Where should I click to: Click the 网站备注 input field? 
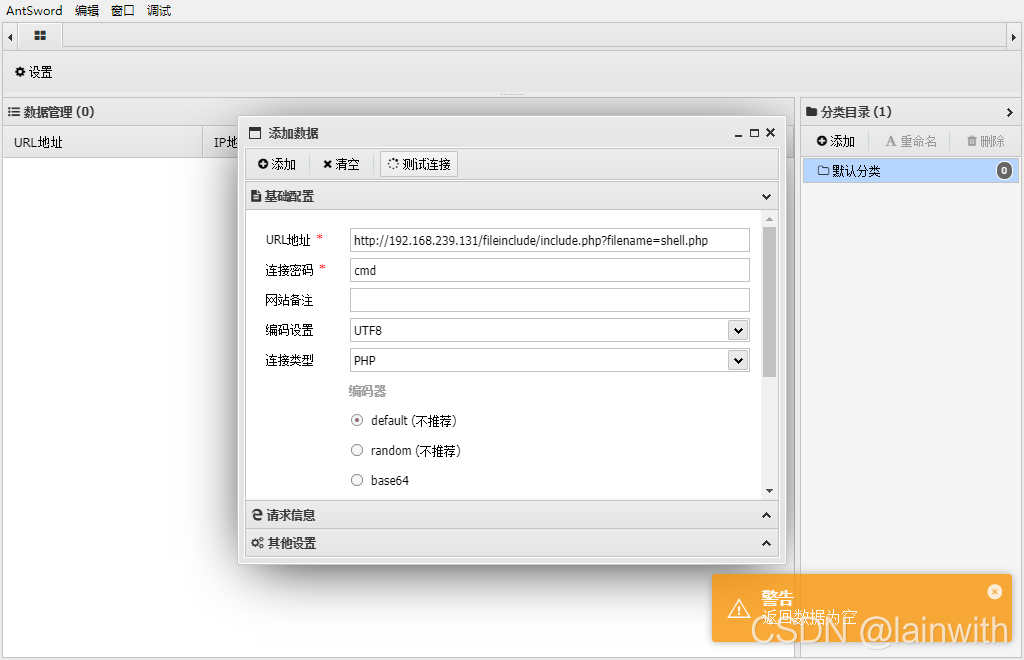tap(549, 300)
